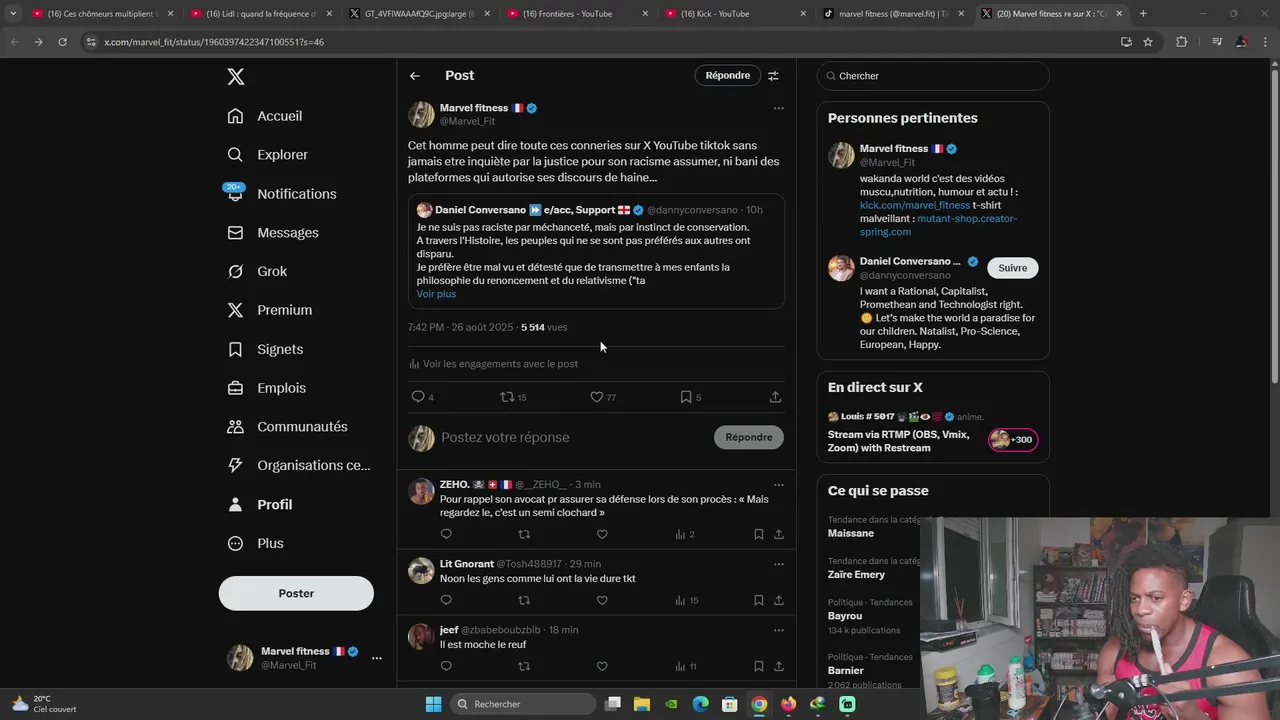
Task: Click the Poster button
Action: [x=296, y=593]
